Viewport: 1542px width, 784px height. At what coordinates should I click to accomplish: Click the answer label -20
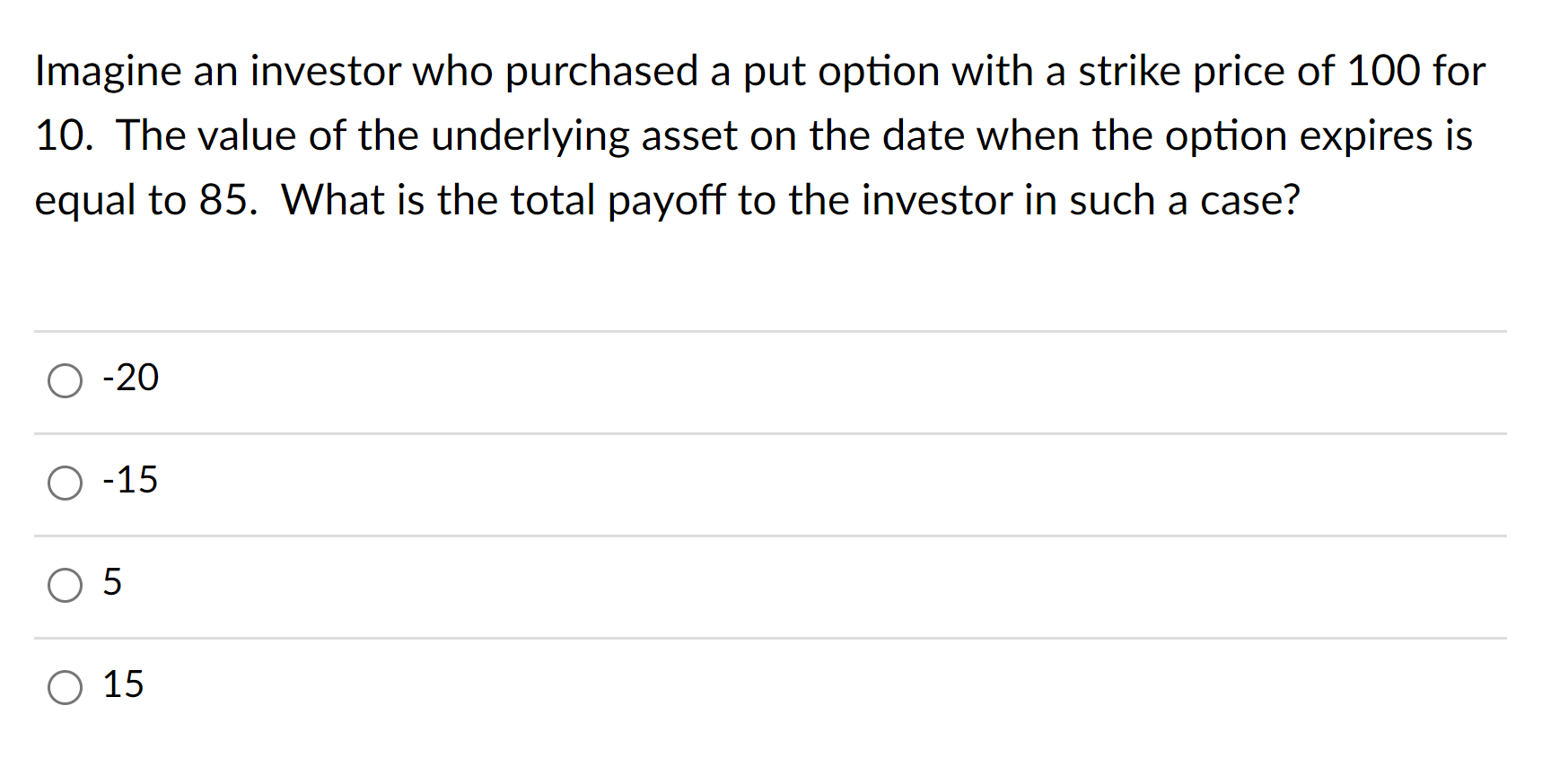130,378
